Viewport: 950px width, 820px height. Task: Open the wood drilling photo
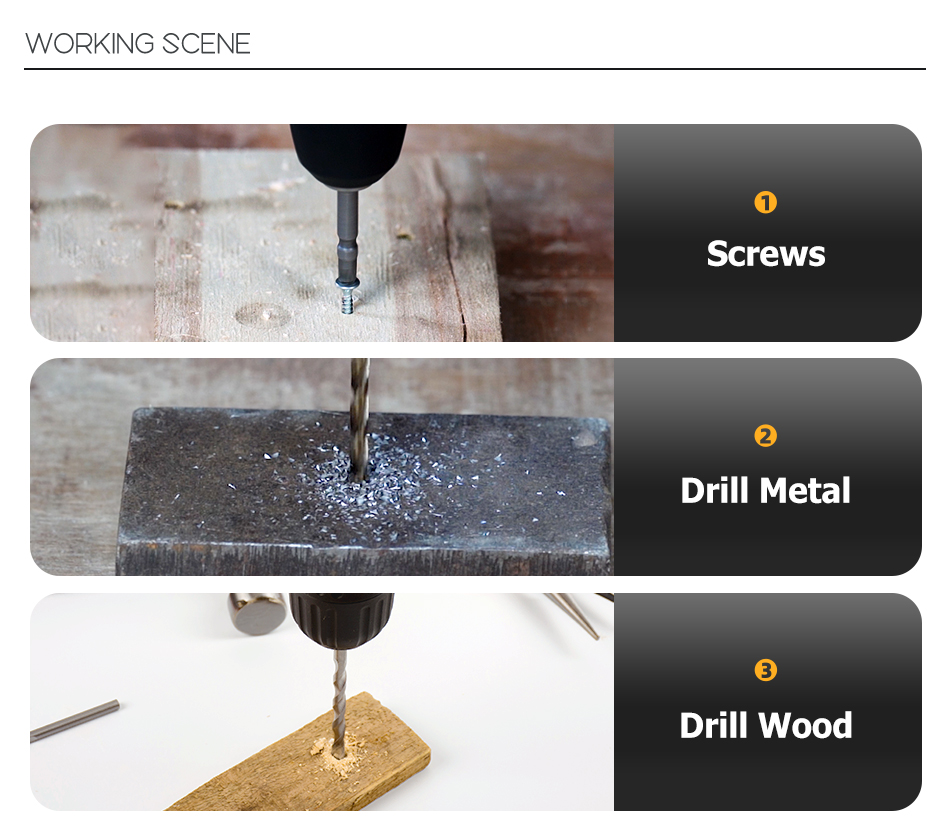pos(322,702)
